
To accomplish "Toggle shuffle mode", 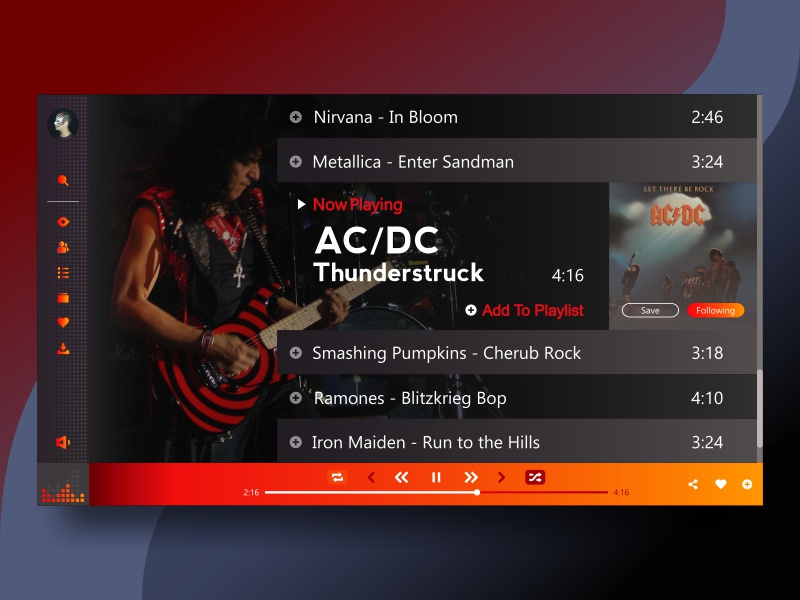I will click(535, 478).
